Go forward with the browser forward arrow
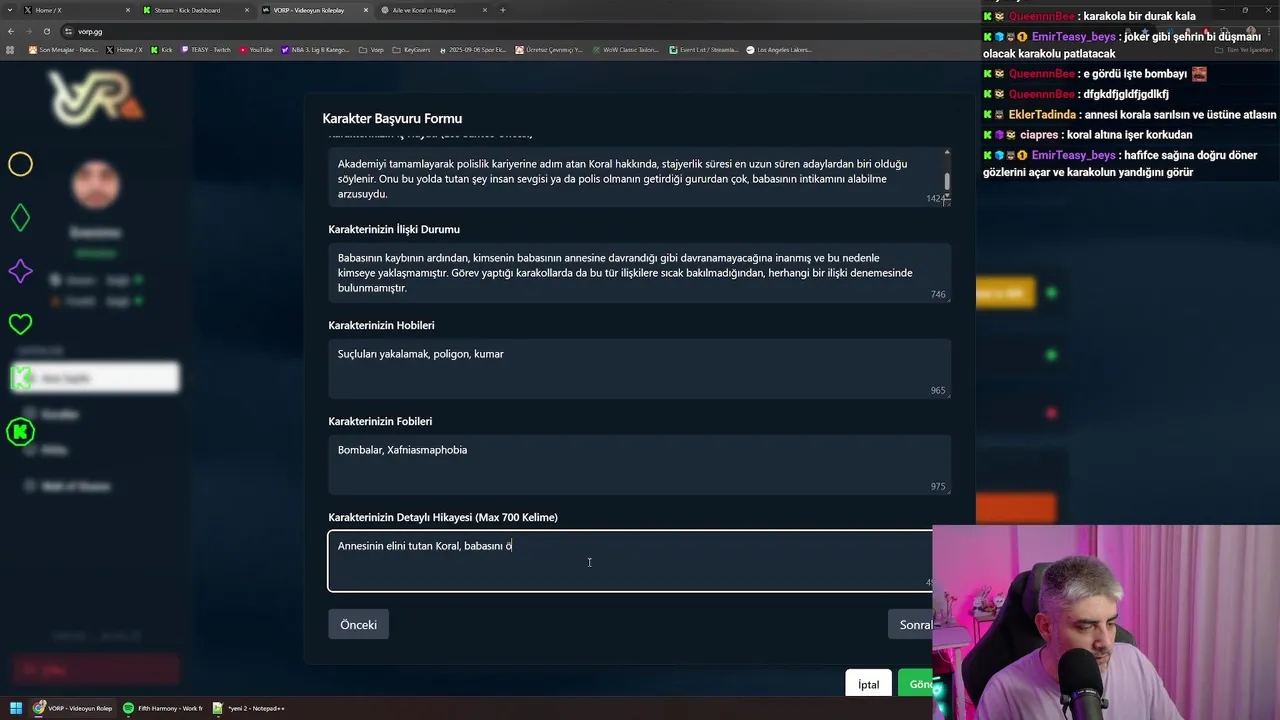The width and height of the screenshot is (1280, 720). [x=29, y=31]
